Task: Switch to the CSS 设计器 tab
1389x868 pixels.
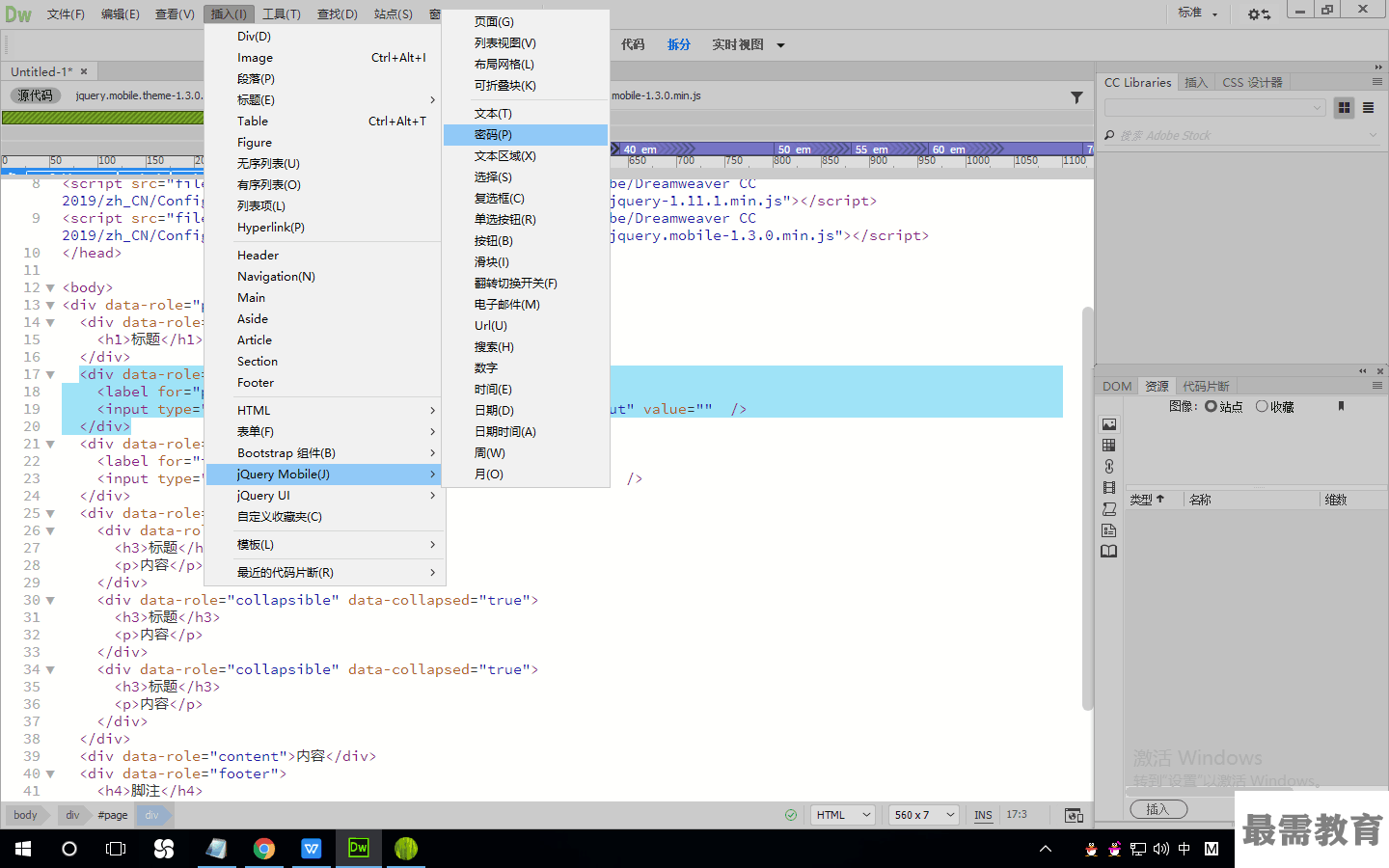Action: (x=1252, y=83)
